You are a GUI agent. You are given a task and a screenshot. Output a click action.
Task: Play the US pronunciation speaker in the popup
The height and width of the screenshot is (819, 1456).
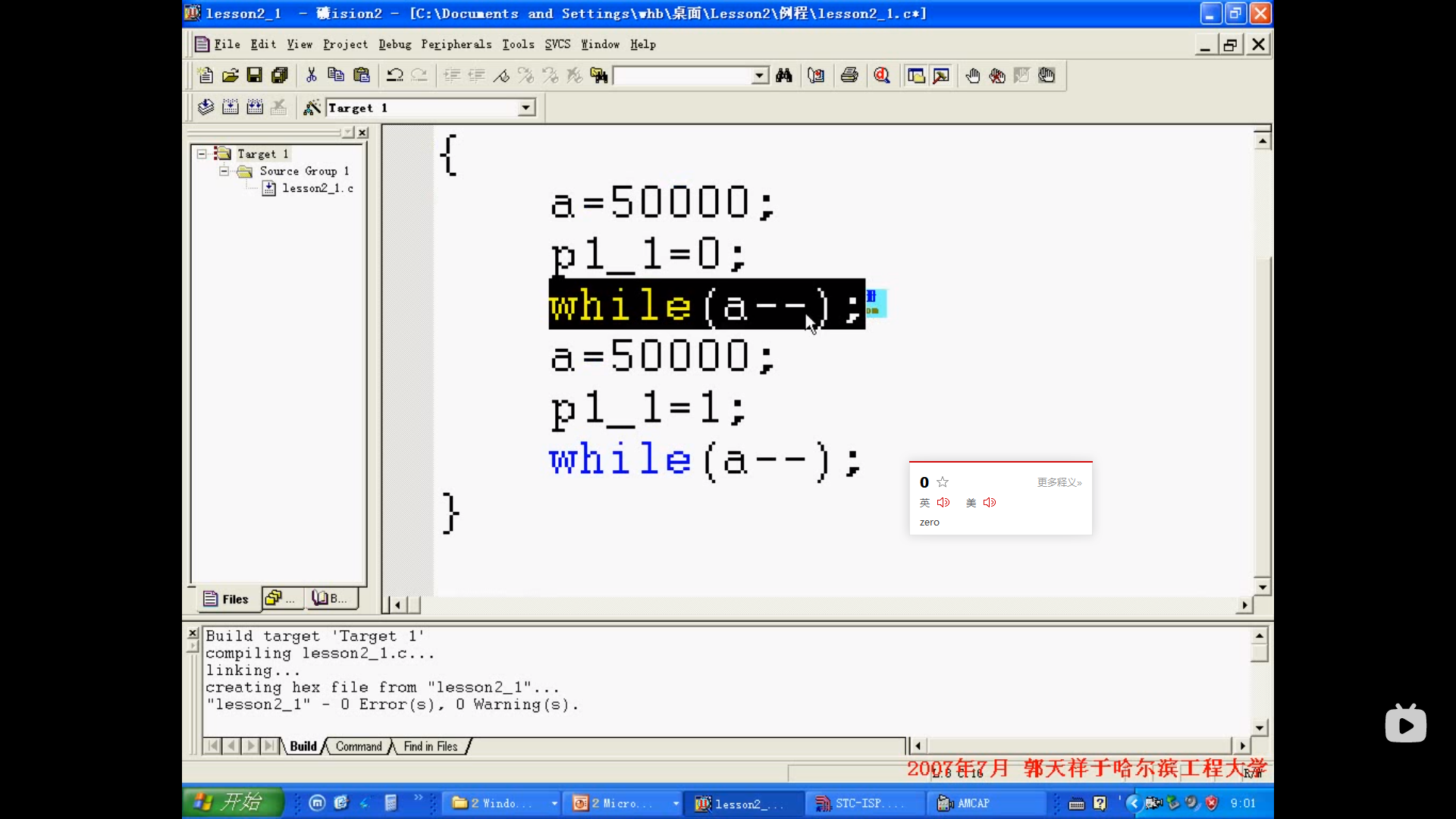[x=990, y=503]
